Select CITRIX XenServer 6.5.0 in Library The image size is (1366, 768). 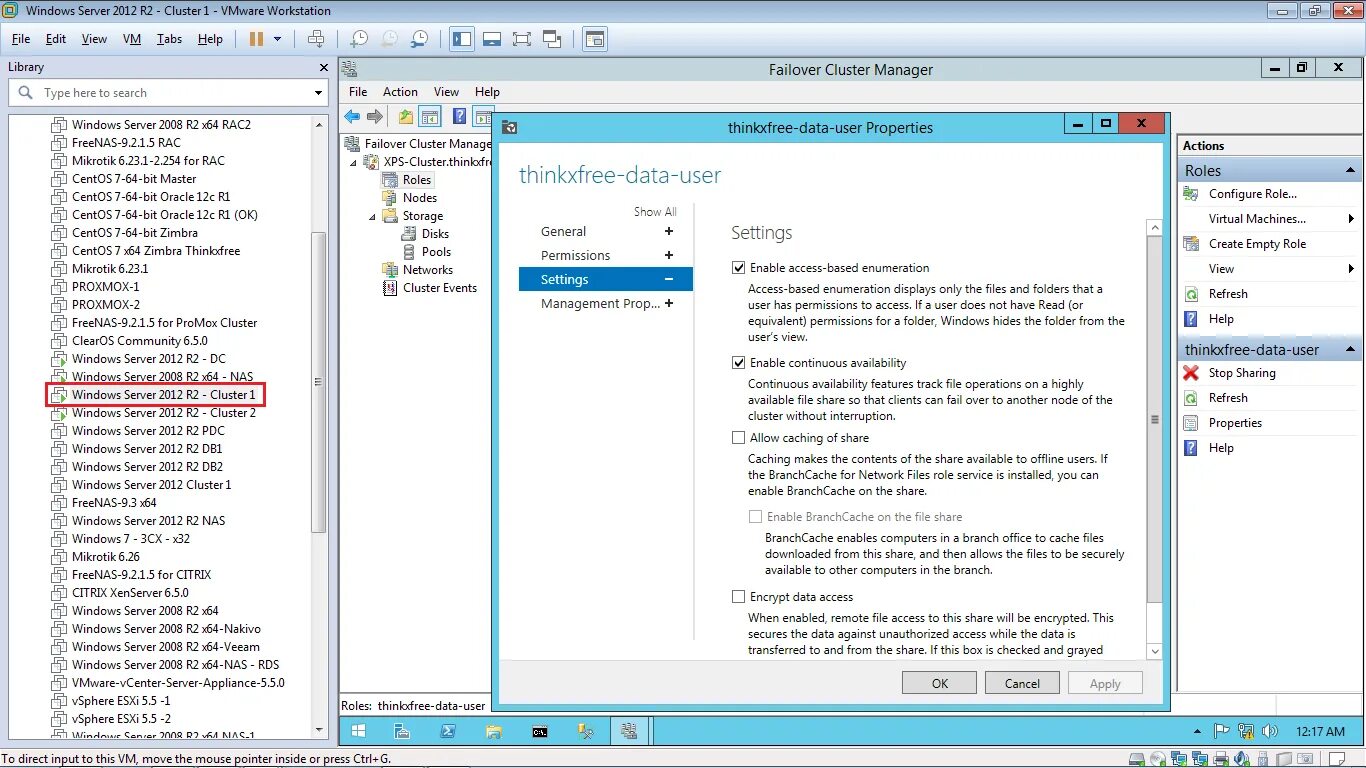[130, 593]
